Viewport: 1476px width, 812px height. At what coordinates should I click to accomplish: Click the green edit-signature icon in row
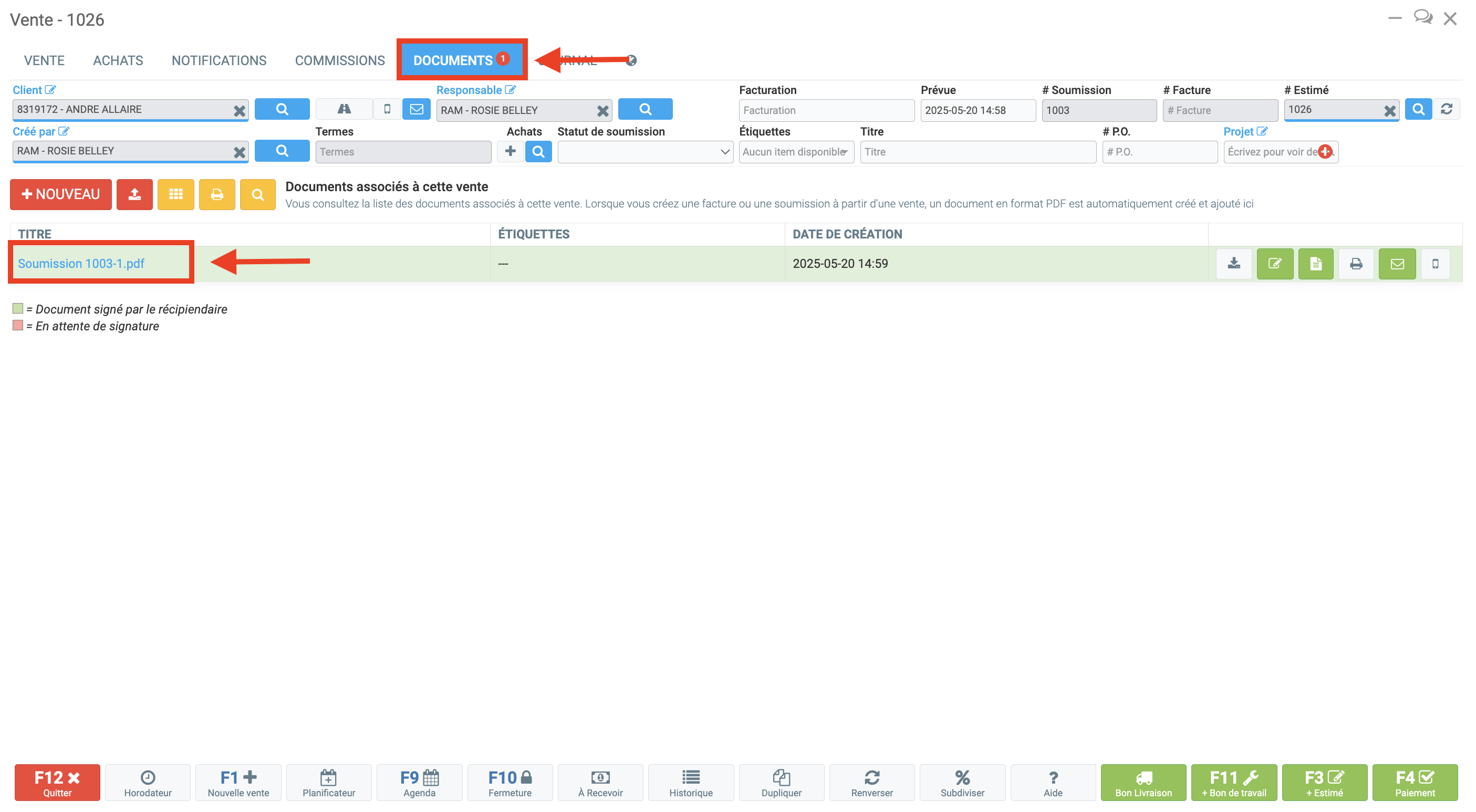[1274, 264]
